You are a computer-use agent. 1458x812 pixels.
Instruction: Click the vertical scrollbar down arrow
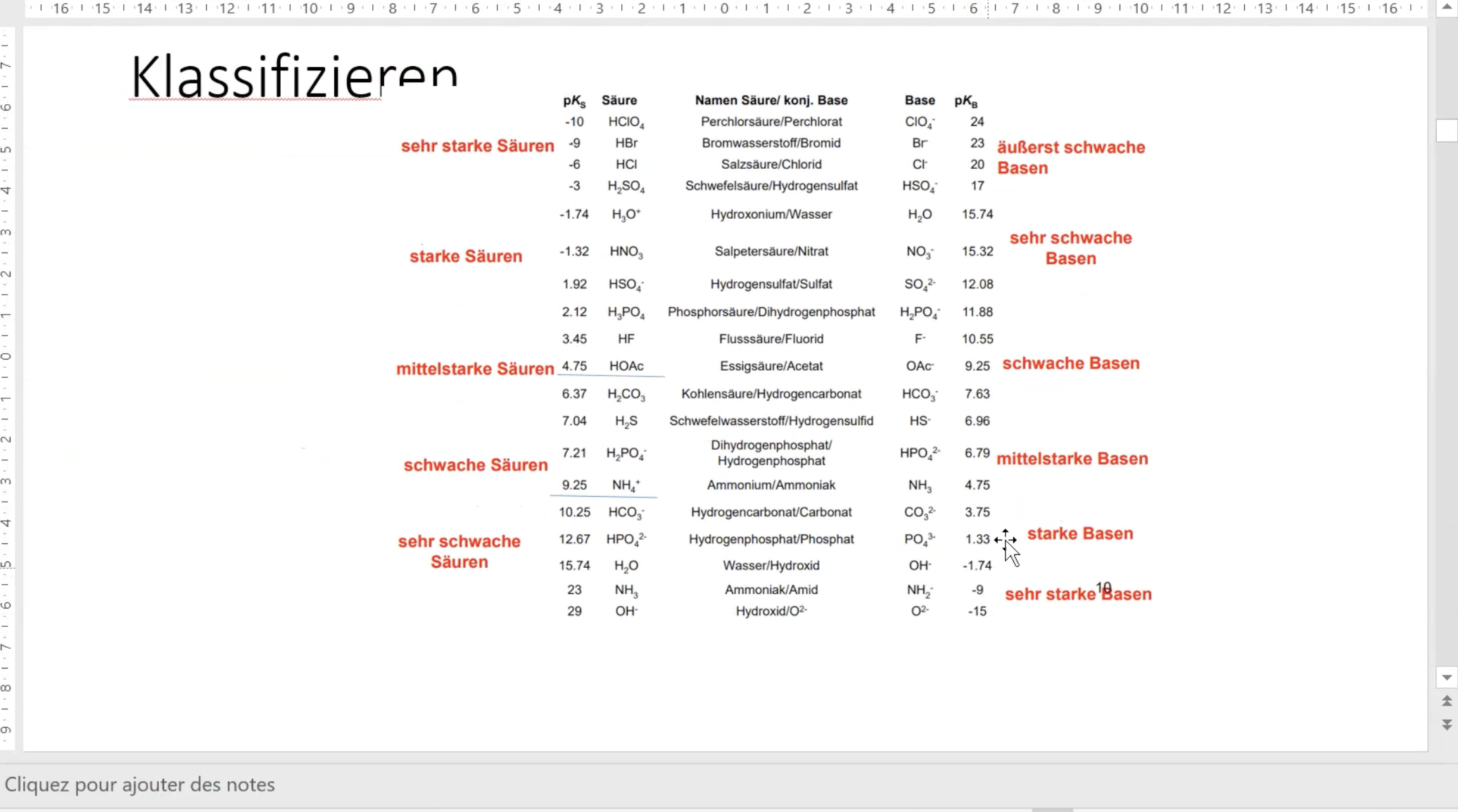pyautogui.click(x=1447, y=678)
